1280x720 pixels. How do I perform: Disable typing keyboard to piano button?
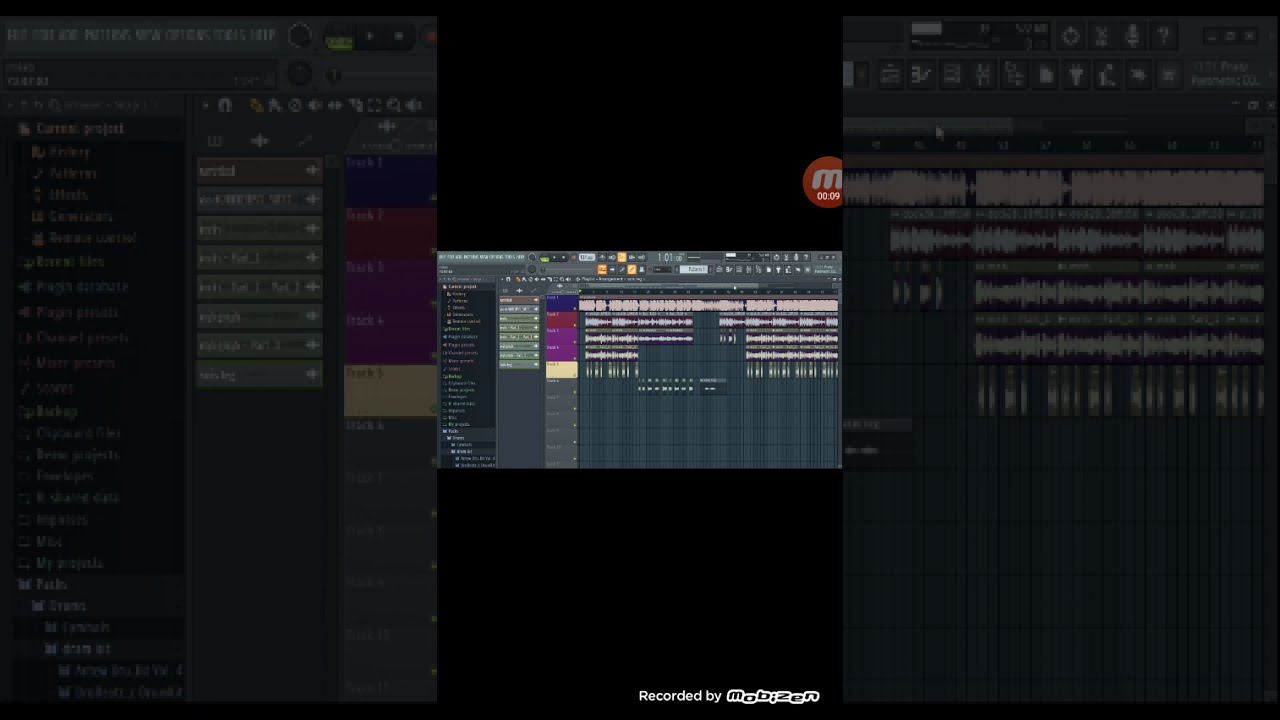click(602, 269)
